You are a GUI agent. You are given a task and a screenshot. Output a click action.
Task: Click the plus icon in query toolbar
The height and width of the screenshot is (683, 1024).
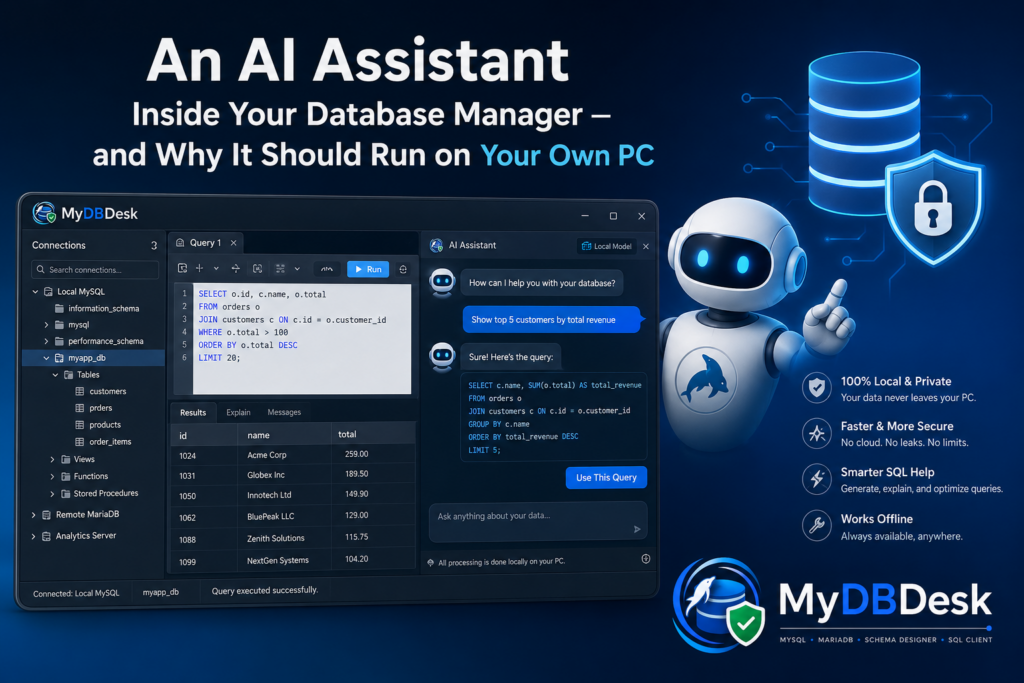(x=200, y=268)
